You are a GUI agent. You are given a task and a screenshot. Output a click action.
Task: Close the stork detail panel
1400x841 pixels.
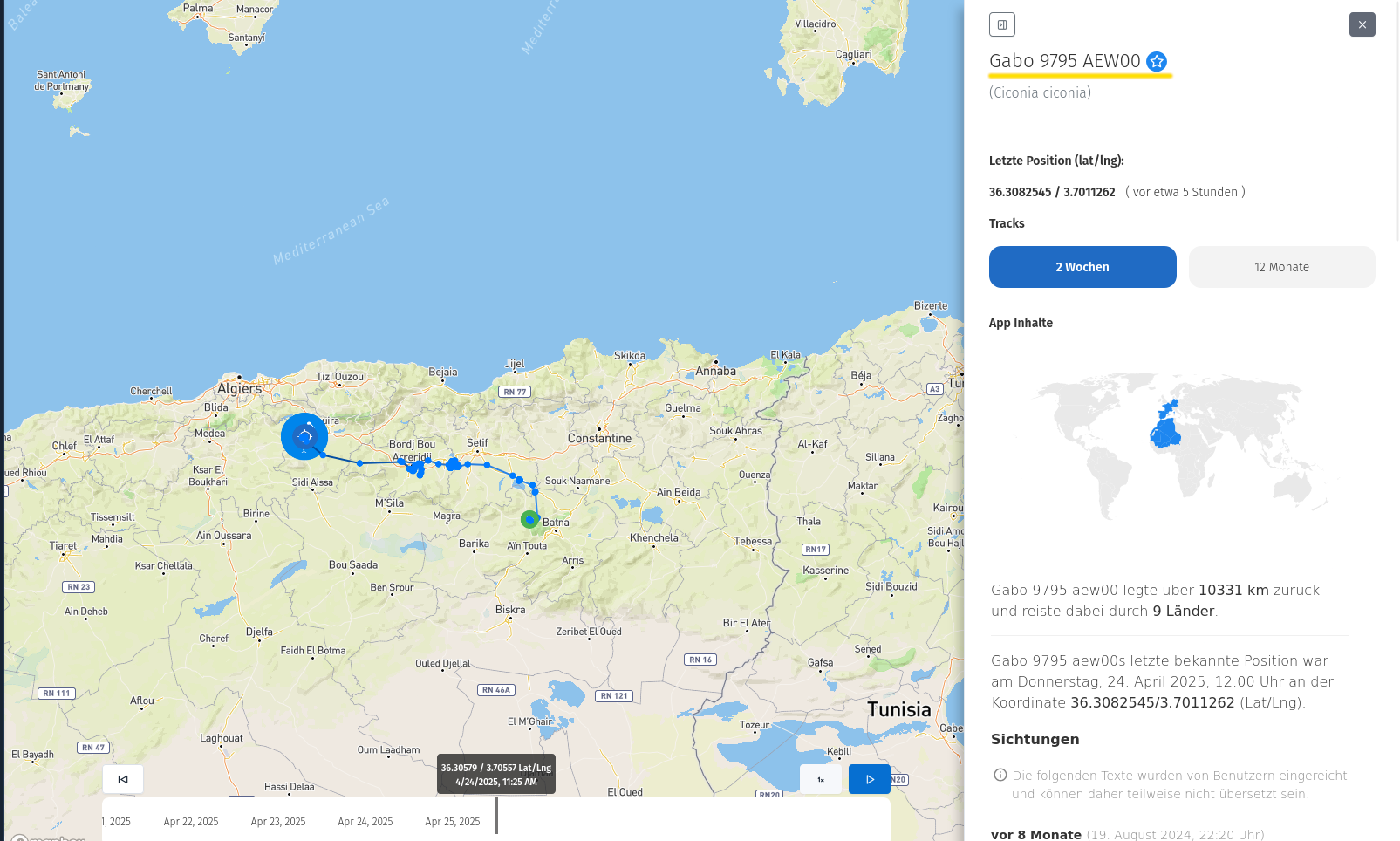(x=1362, y=24)
